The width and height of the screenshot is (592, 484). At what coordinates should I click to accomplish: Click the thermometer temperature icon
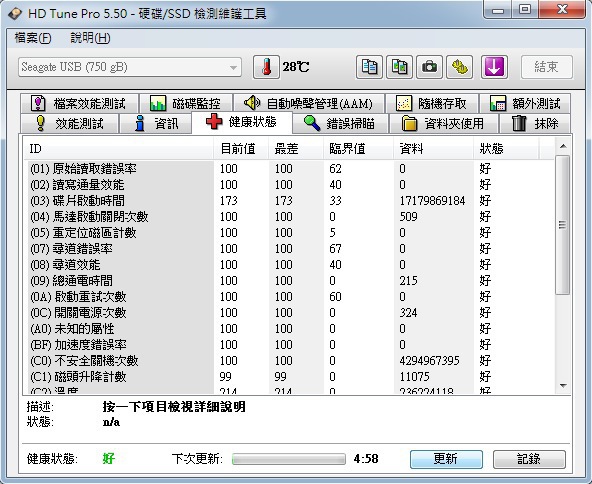(x=266, y=67)
